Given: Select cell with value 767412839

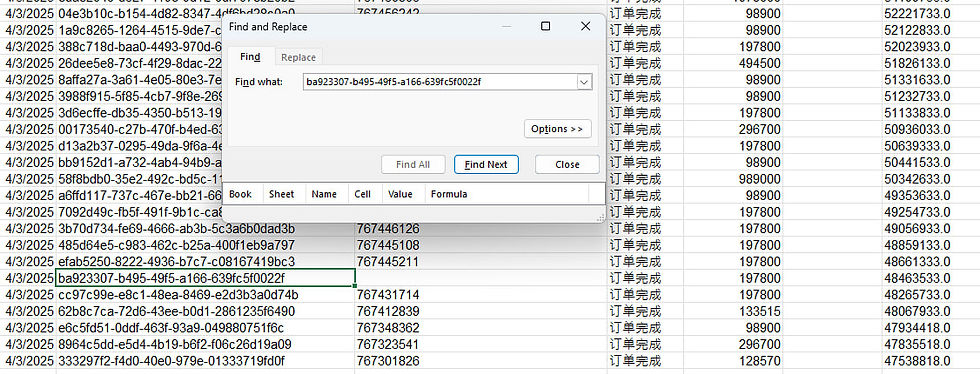Looking at the screenshot, I should 481,311.
